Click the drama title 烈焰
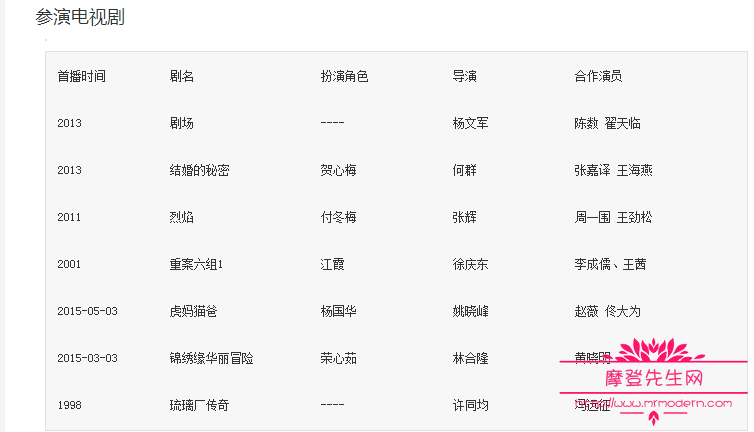Image resolution: width=754 pixels, height=432 pixels. [182, 217]
